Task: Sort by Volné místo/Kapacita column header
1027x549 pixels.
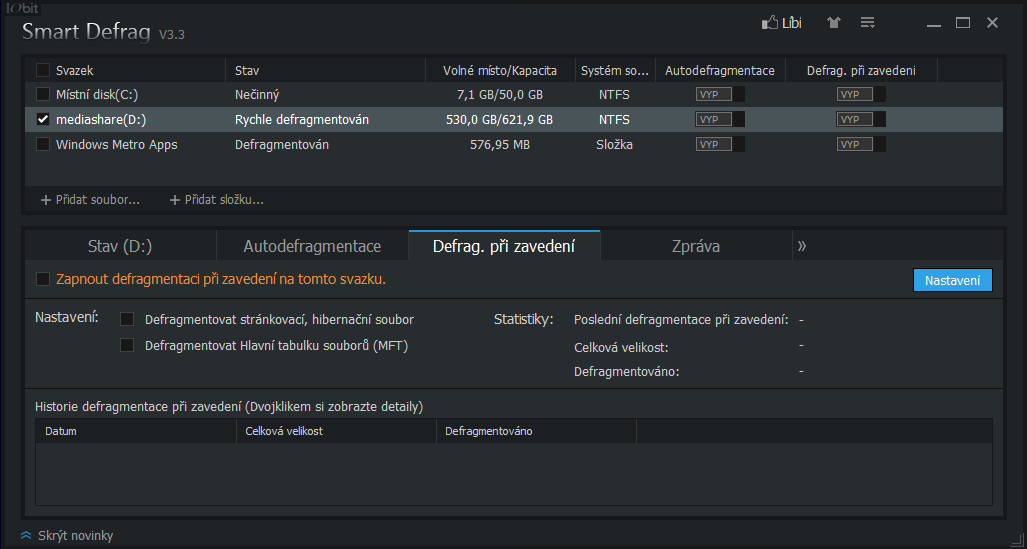Action: [x=498, y=70]
